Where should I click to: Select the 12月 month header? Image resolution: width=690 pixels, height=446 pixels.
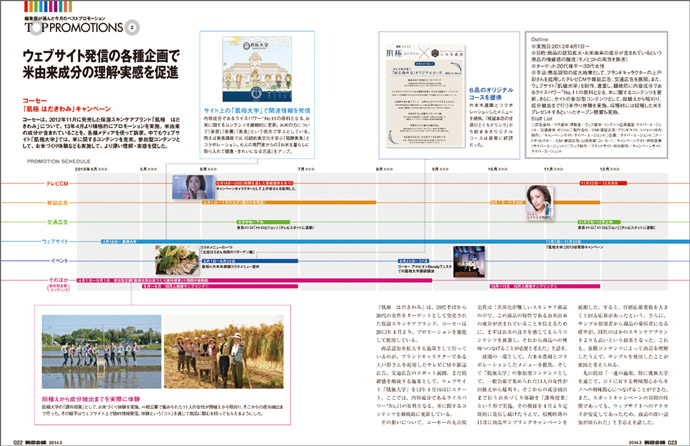pos(609,169)
